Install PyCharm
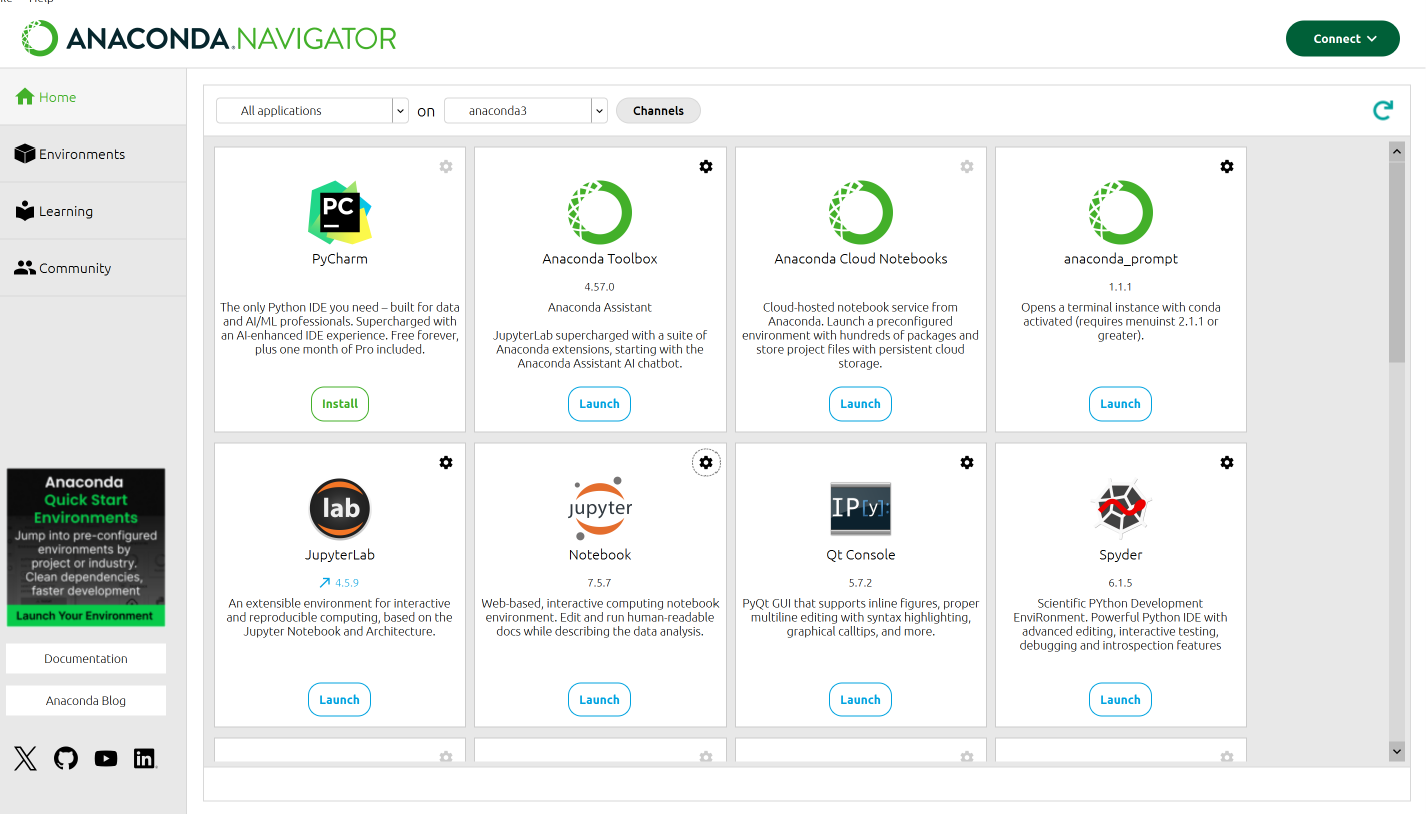1426x814 pixels. (340, 404)
